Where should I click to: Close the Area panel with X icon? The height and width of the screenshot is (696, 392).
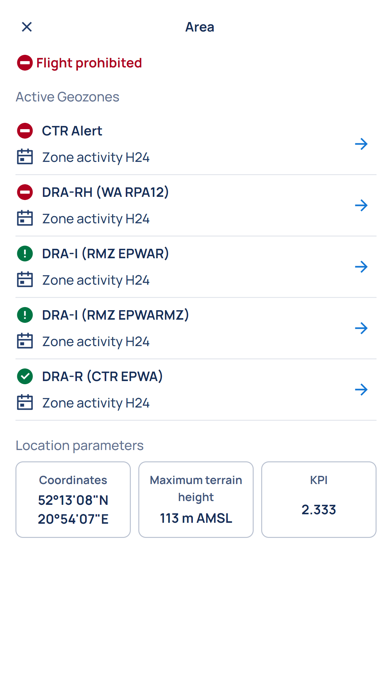tap(27, 27)
